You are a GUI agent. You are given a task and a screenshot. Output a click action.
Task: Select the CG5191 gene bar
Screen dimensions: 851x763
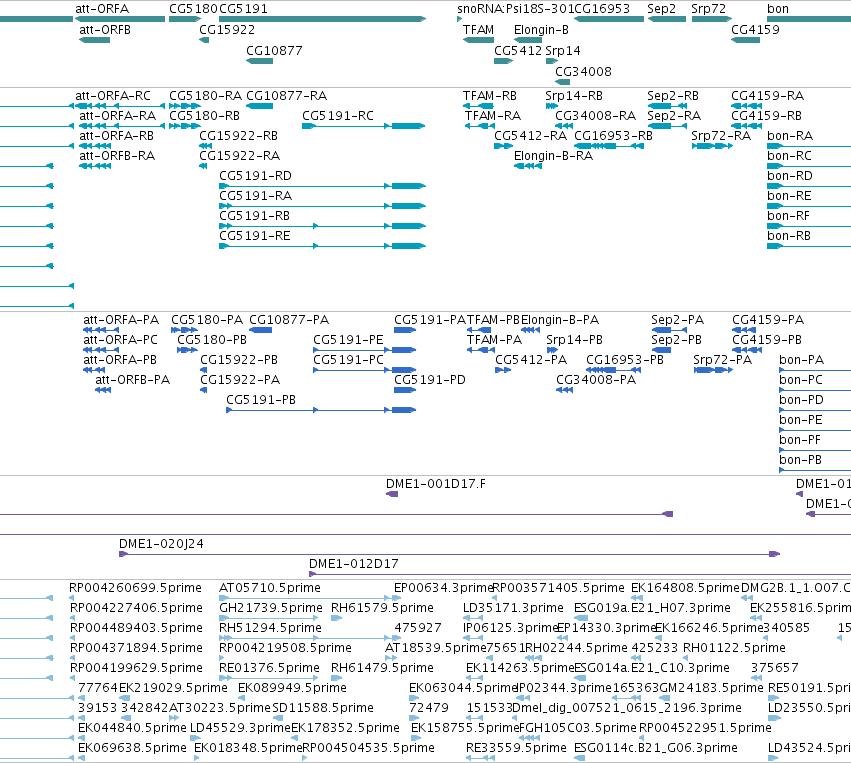click(322, 19)
